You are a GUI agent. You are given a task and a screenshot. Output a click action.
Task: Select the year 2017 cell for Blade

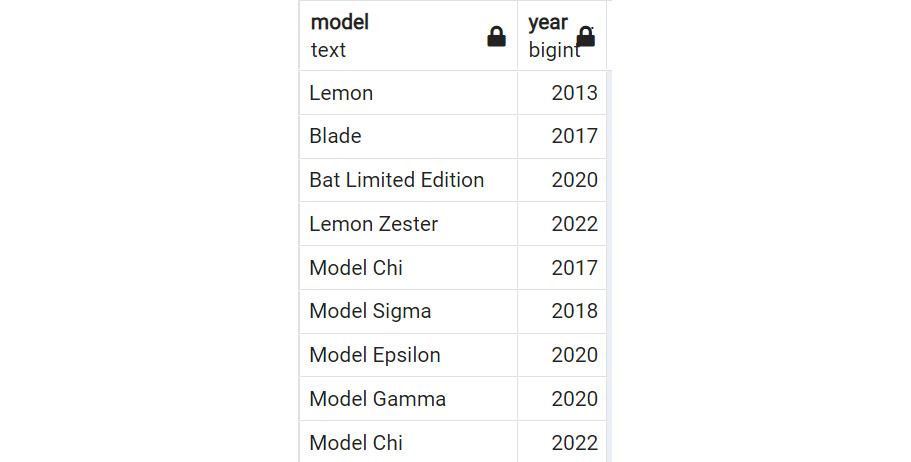click(x=562, y=137)
